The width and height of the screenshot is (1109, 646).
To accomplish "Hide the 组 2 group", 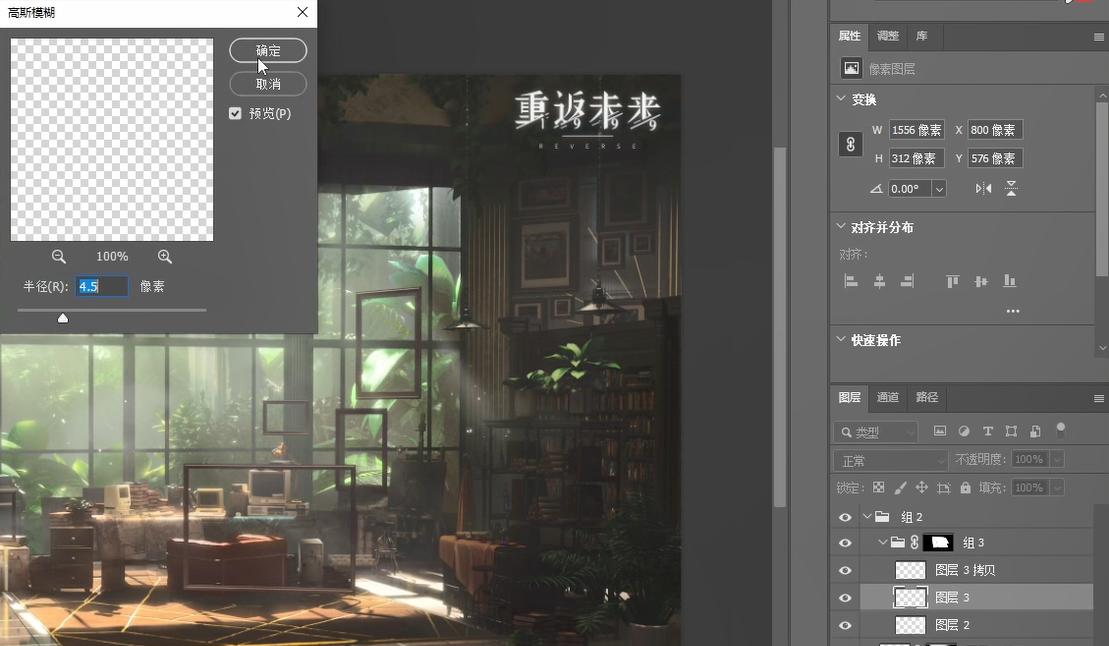I will [845, 517].
